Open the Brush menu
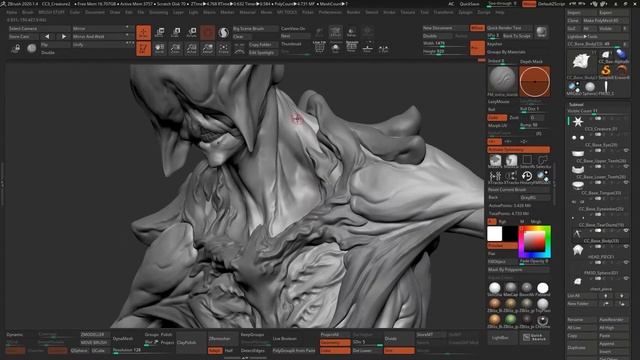640x360 pixels. point(28,12)
